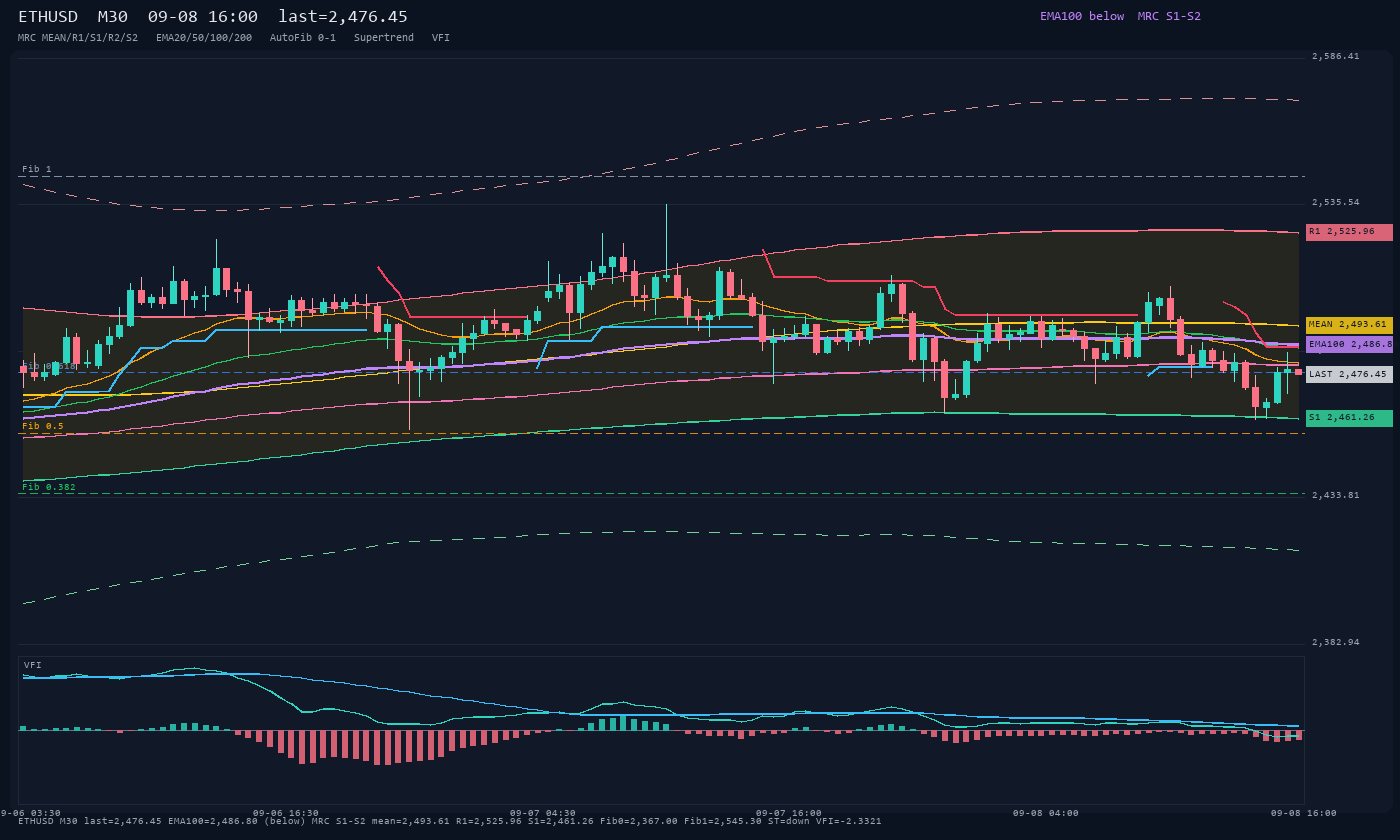Click the R1 2,525.96 price tag

1349,232
